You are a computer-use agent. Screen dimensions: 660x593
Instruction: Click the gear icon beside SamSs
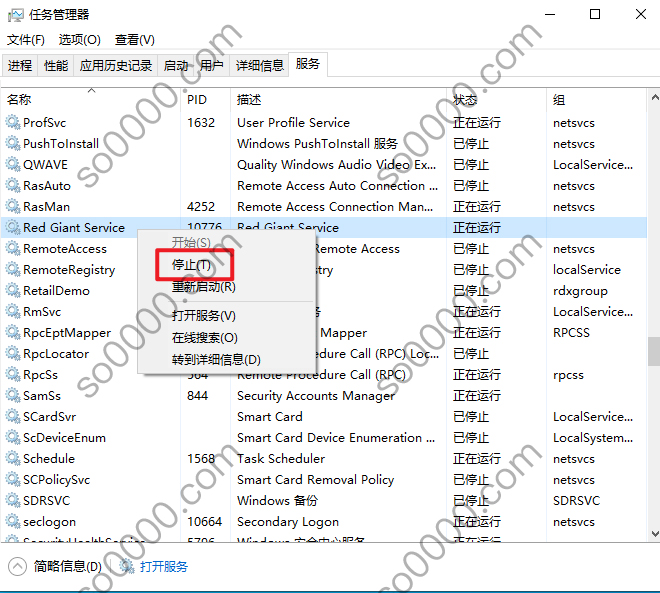(x=13, y=396)
